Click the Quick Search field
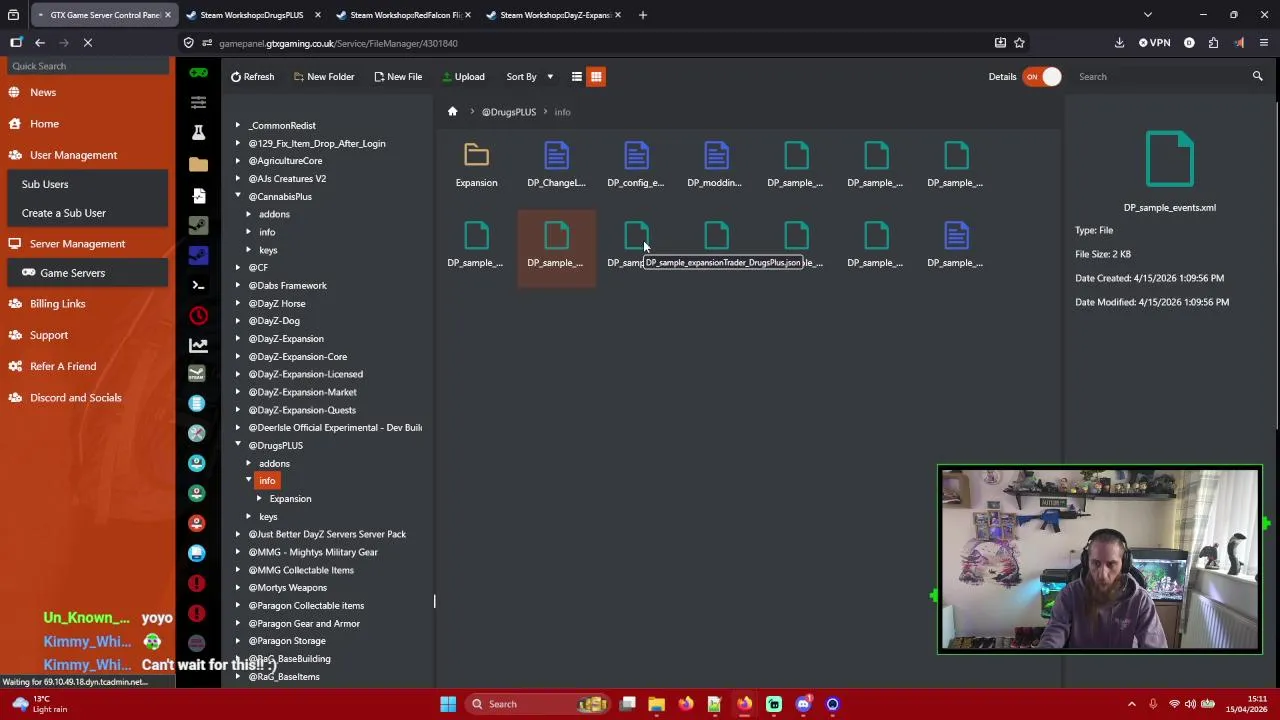 point(88,66)
